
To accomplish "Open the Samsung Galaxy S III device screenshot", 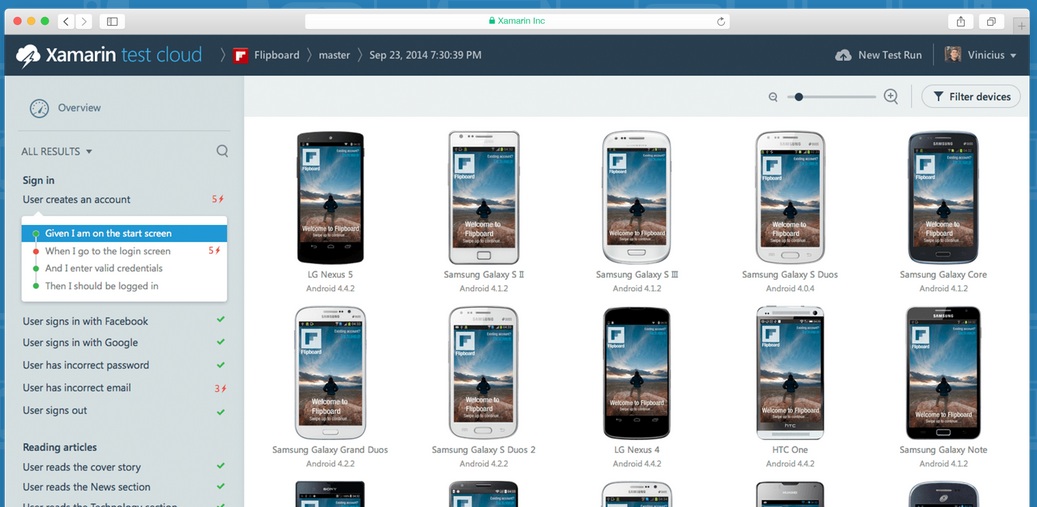I will tap(636, 197).
